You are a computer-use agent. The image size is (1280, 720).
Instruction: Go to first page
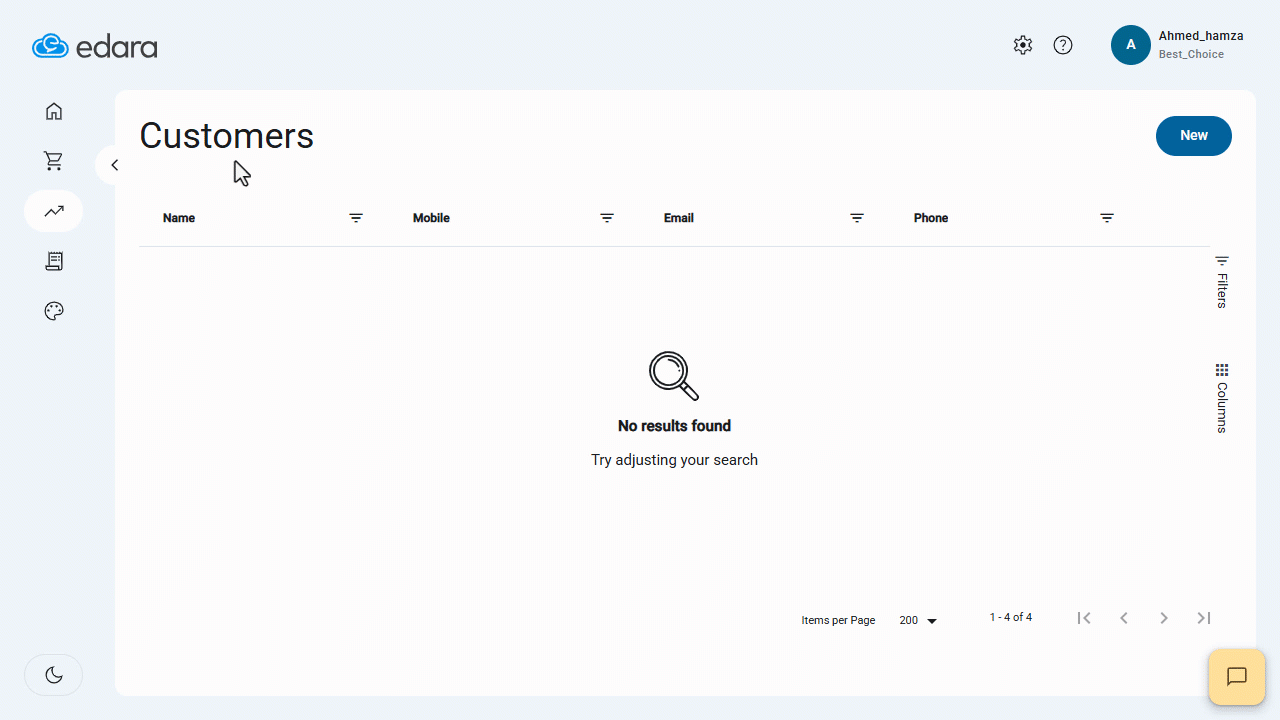tap(1084, 618)
